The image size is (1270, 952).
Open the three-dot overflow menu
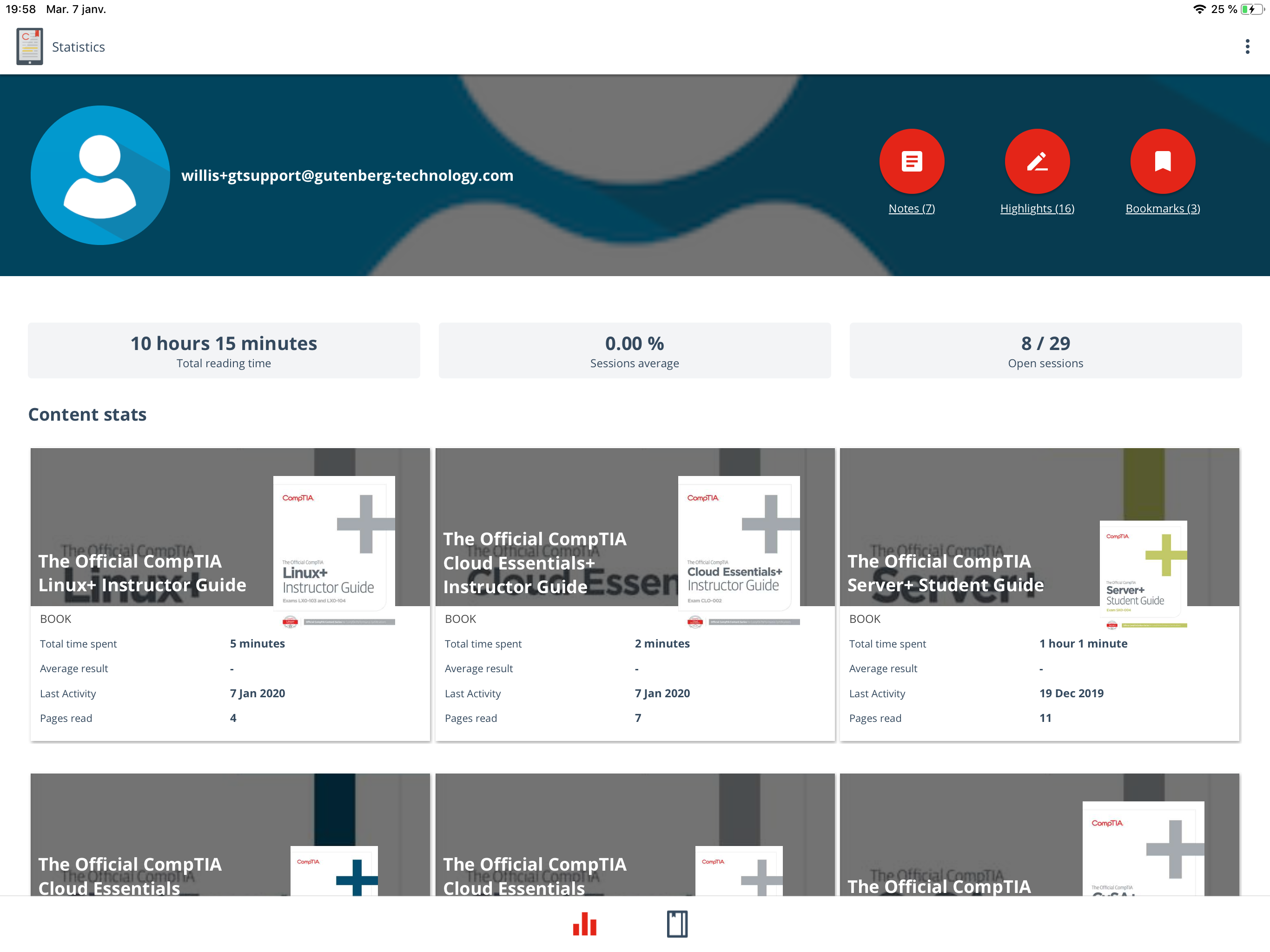point(1247,46)
